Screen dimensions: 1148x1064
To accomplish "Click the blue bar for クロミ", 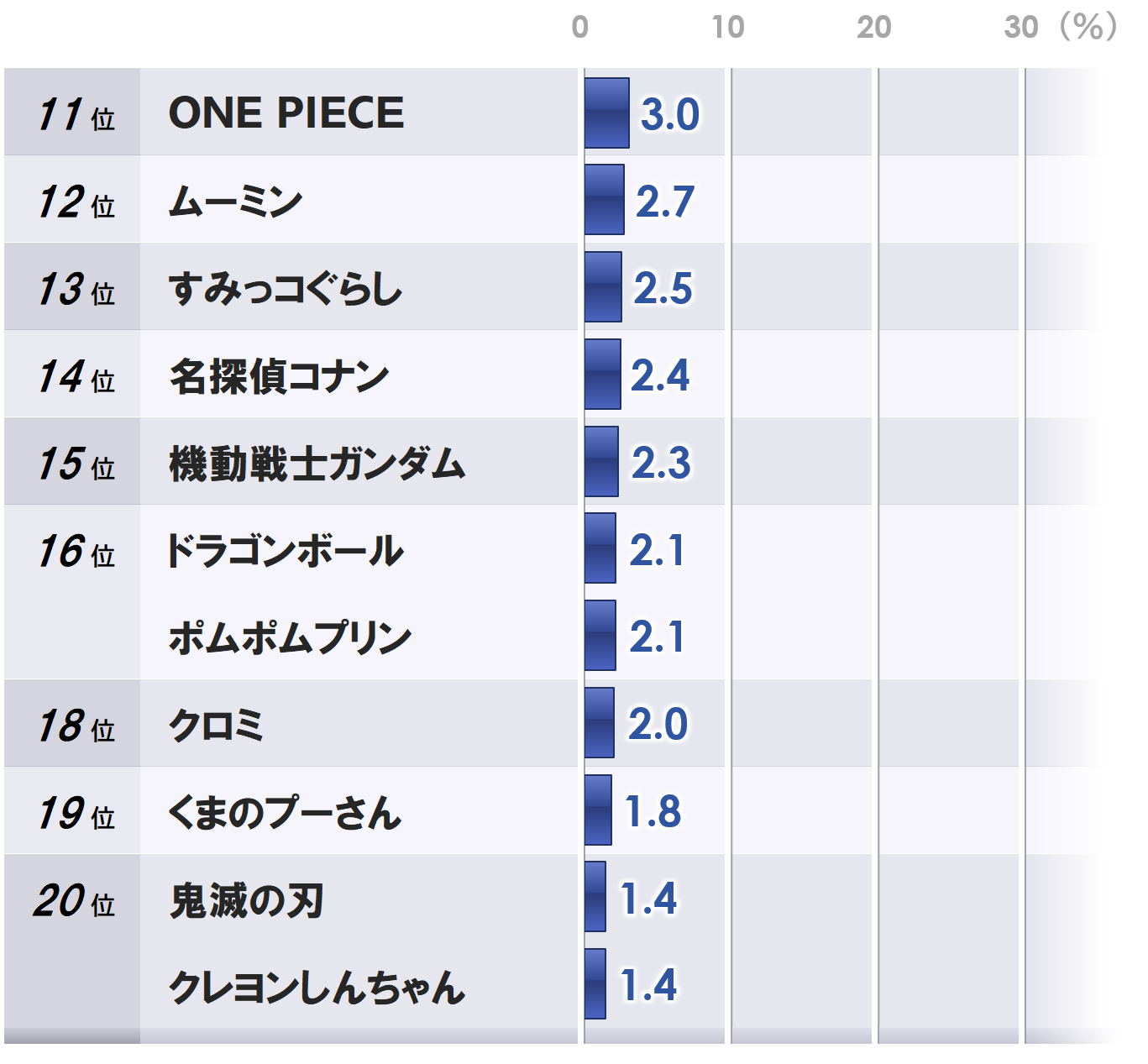I will (599, 723).
